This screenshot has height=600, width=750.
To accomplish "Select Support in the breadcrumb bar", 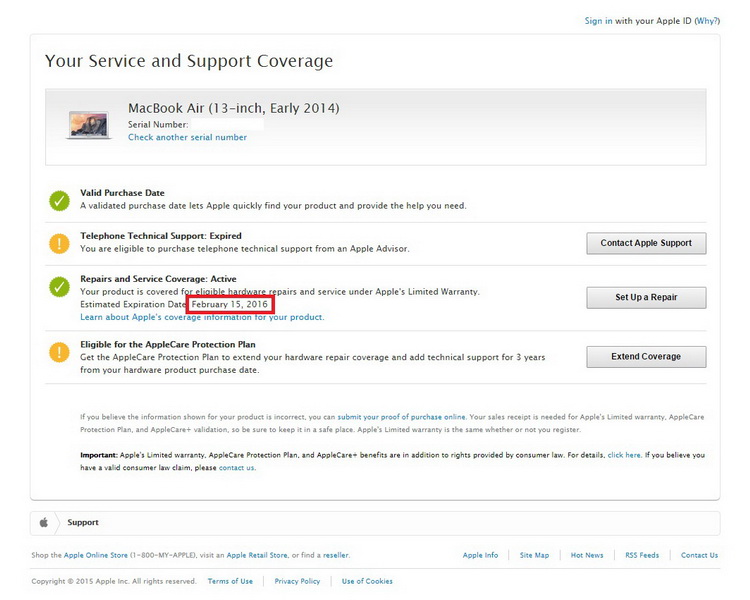I will [x=83, y=522].
